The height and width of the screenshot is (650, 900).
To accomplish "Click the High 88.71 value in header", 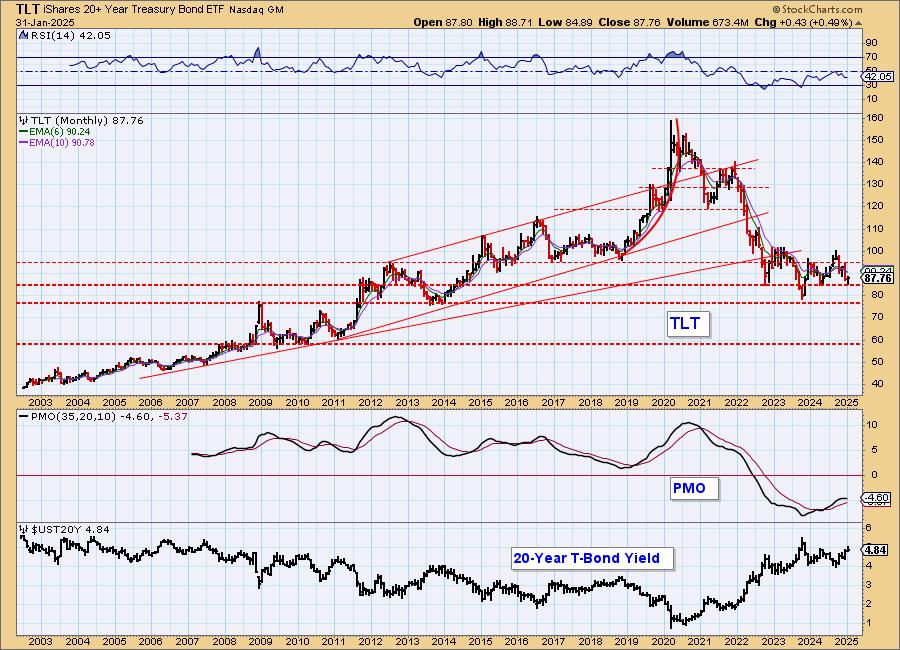I will (506, 22).
